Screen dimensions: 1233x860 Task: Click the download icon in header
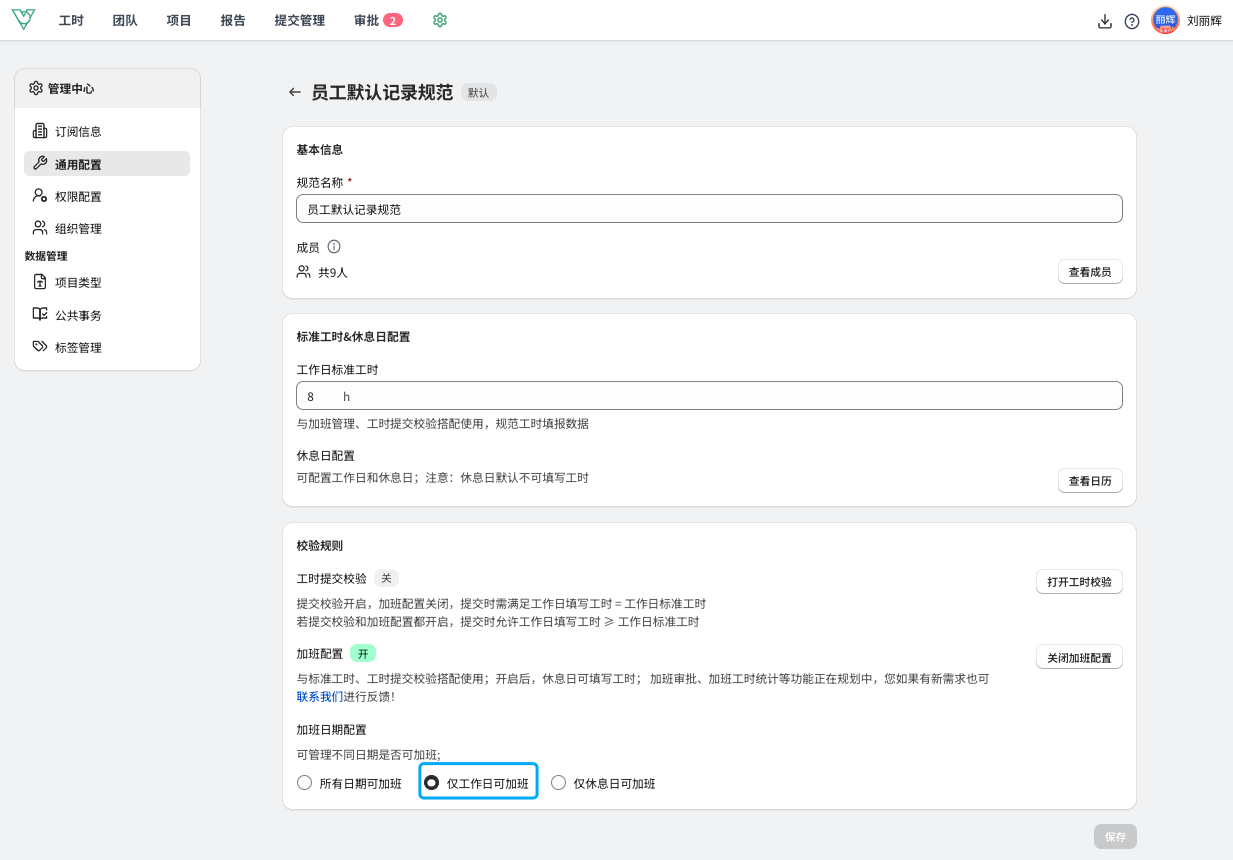pyautogui.click(x=1104, y=21)
